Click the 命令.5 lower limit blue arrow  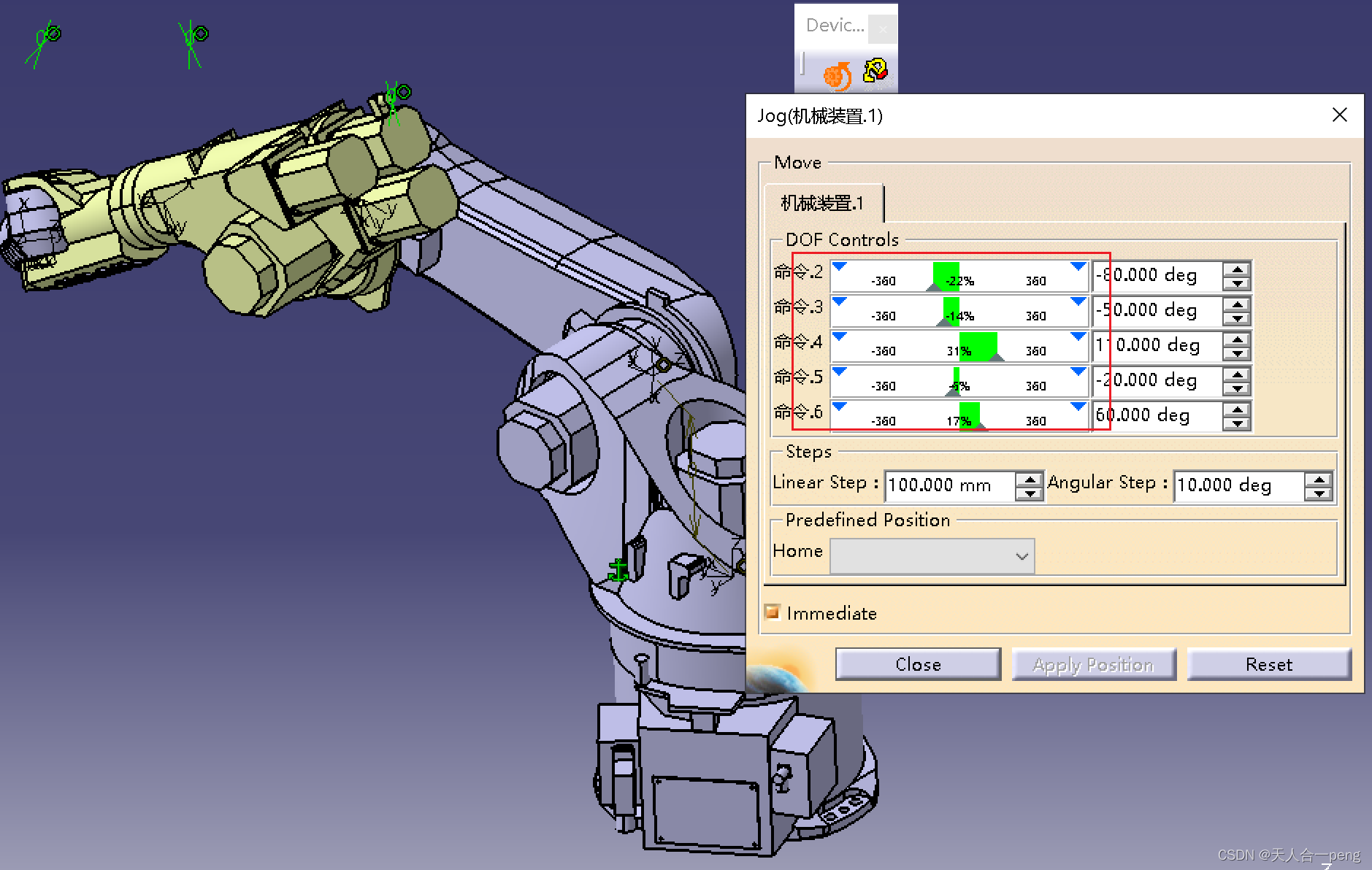[840, 372]
